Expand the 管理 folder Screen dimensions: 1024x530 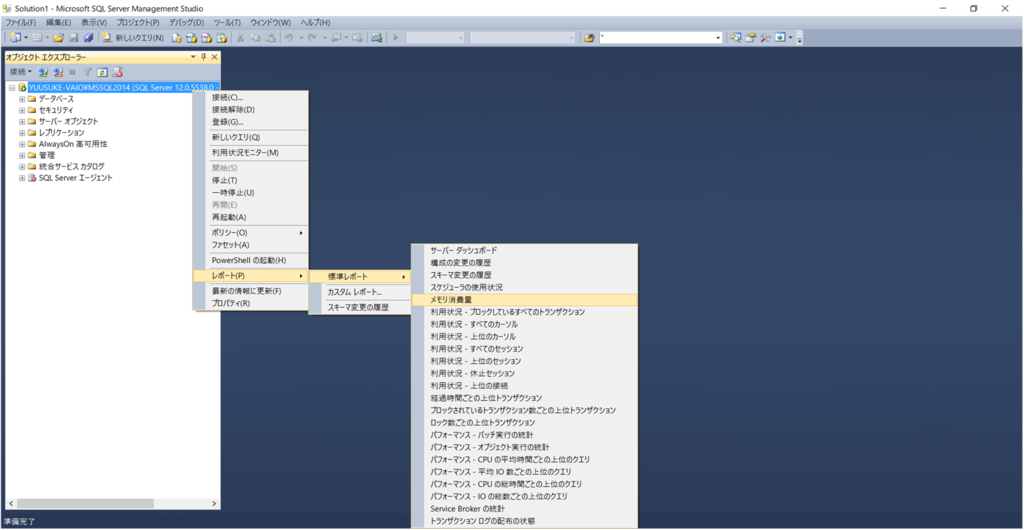(x=22, y=155)
